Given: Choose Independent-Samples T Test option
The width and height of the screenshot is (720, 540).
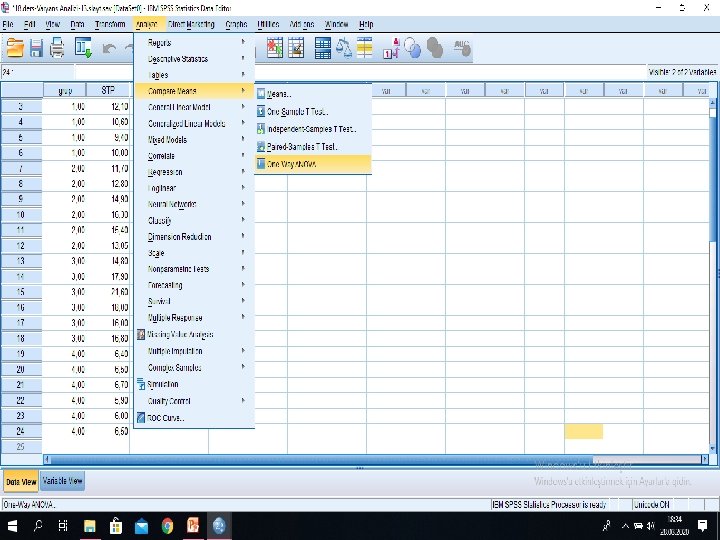Looking at the screenshot, I should 313,129.
